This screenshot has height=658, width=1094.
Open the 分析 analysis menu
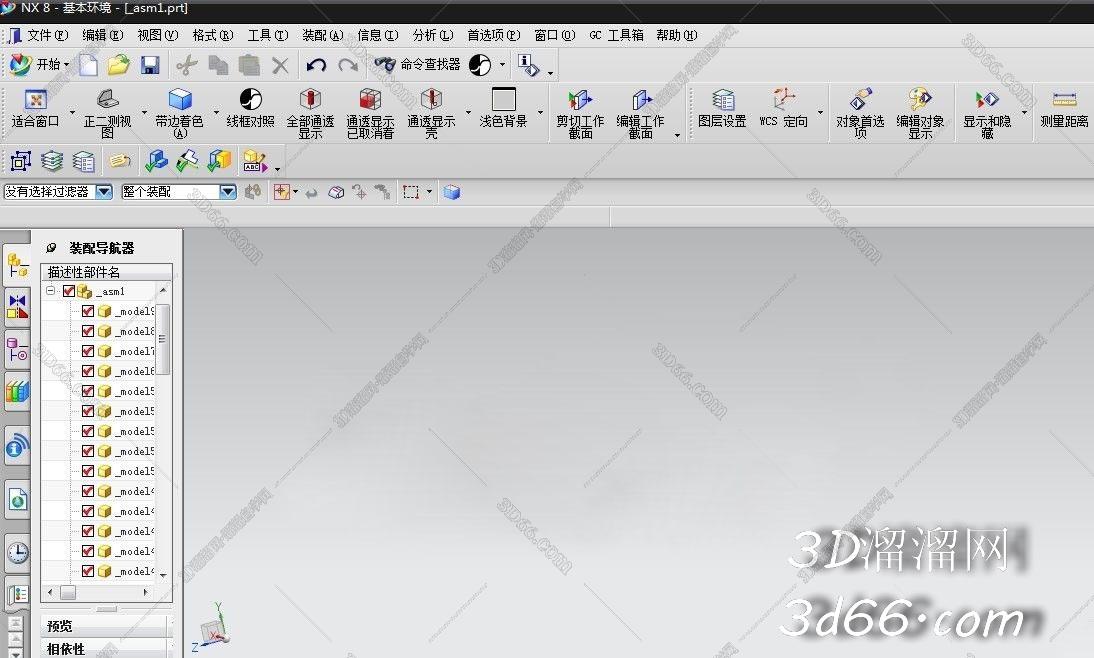(x=430, y=35)
